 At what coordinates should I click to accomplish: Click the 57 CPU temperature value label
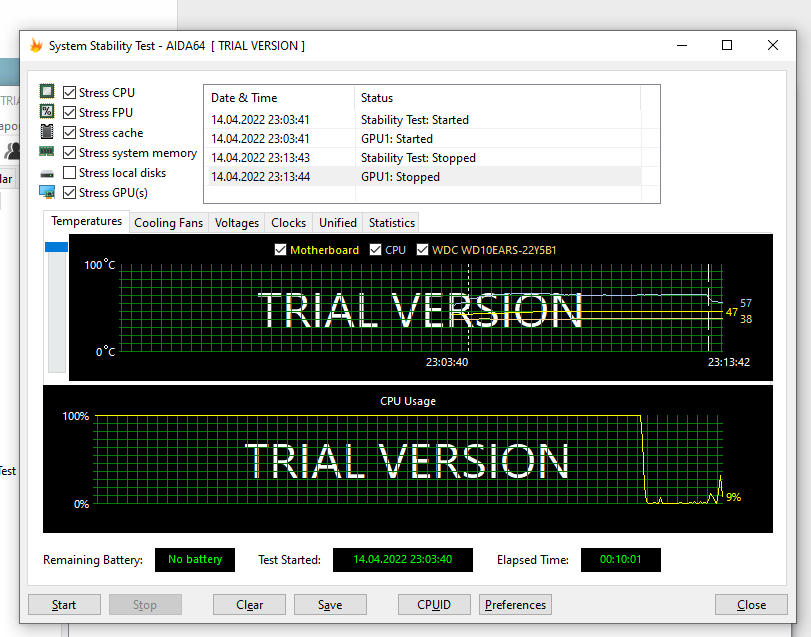(x=746, y=303)
